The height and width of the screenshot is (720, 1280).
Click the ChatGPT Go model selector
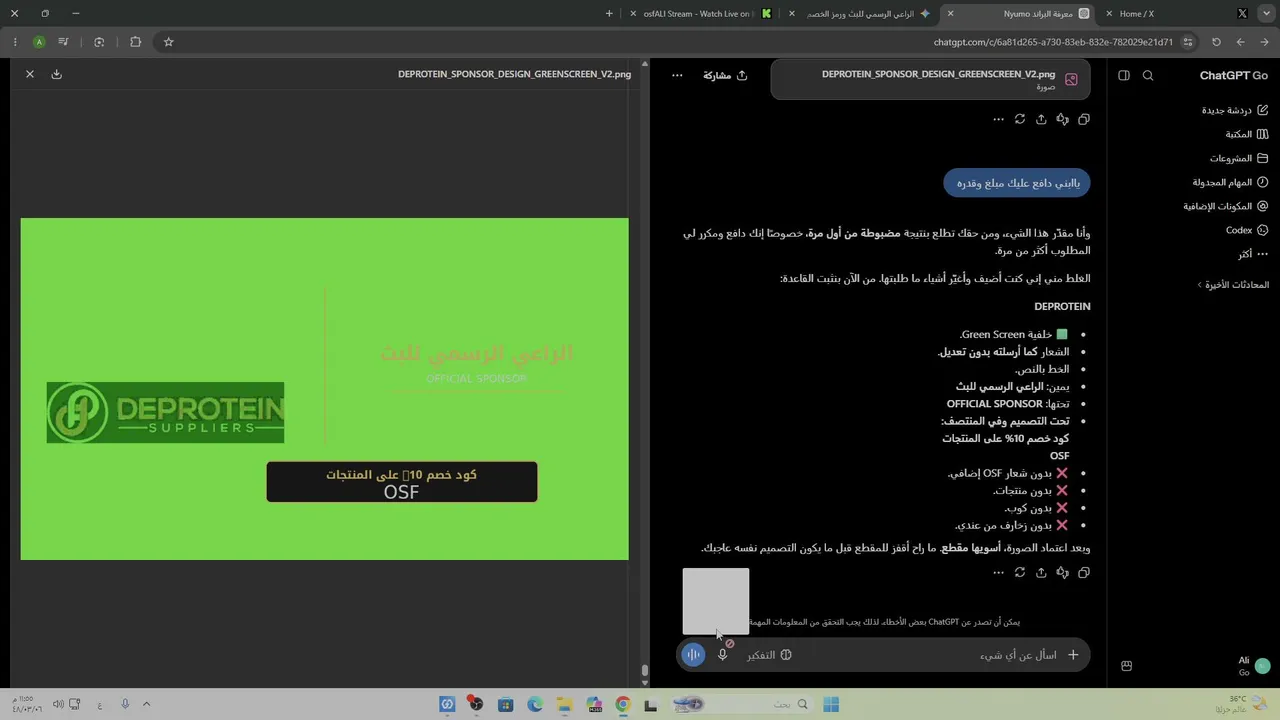pos(1234,76)
